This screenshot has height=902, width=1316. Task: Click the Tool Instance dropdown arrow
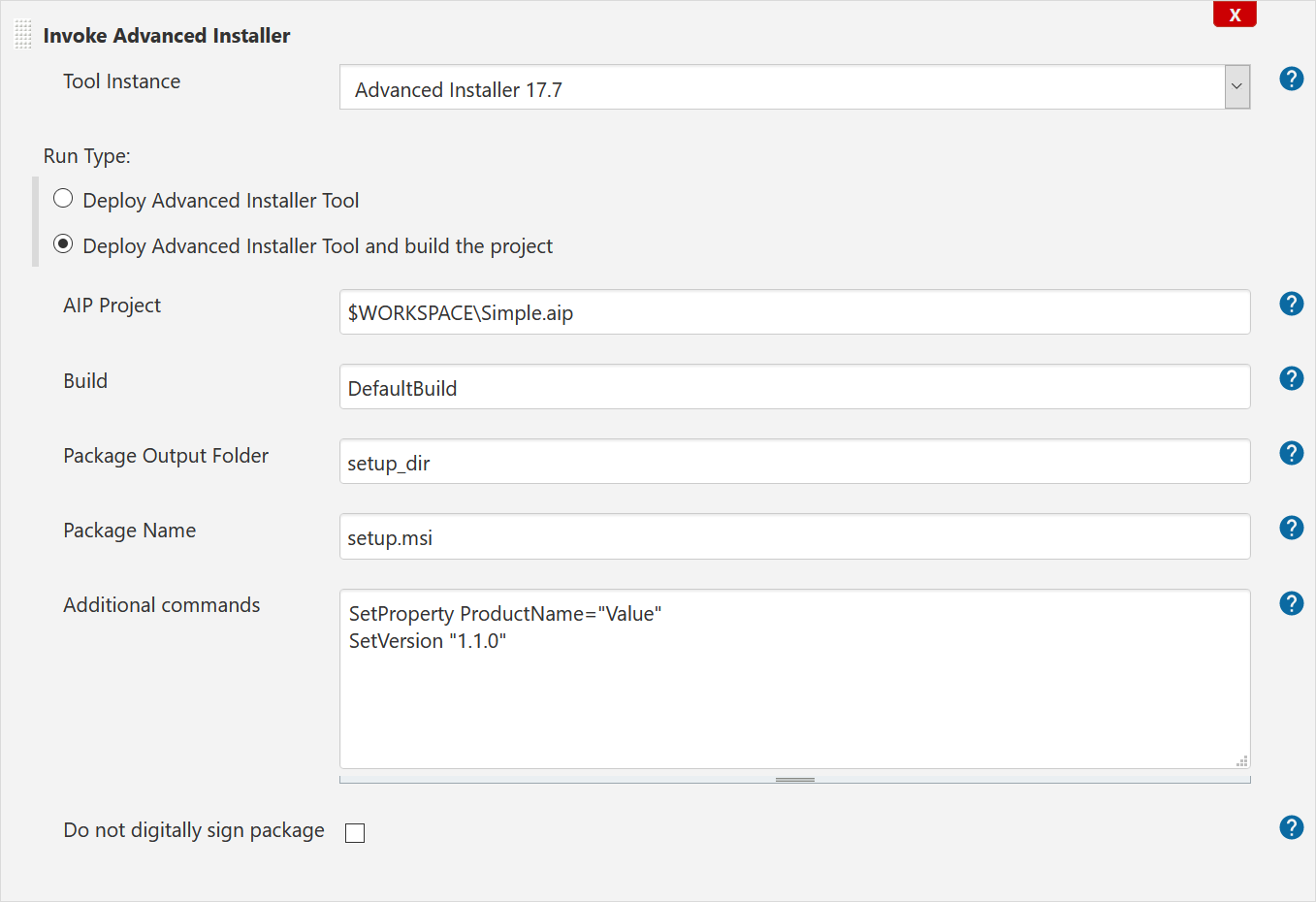point(1237,87)
